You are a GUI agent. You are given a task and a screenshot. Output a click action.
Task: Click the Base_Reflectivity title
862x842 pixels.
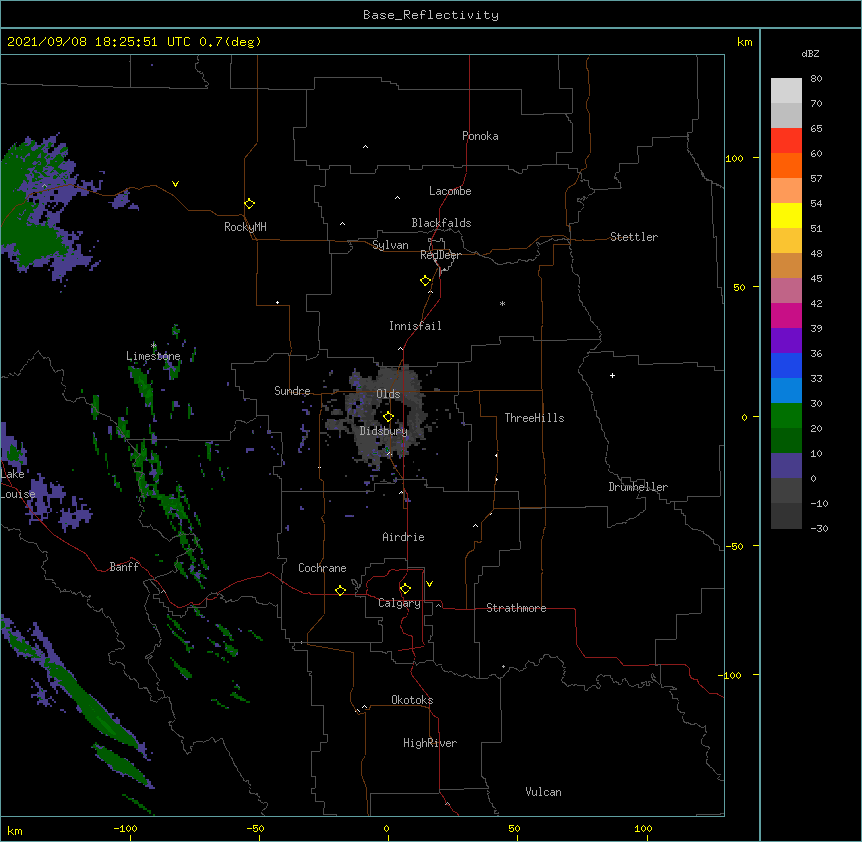pyautogui.click(x=431, y=15)
